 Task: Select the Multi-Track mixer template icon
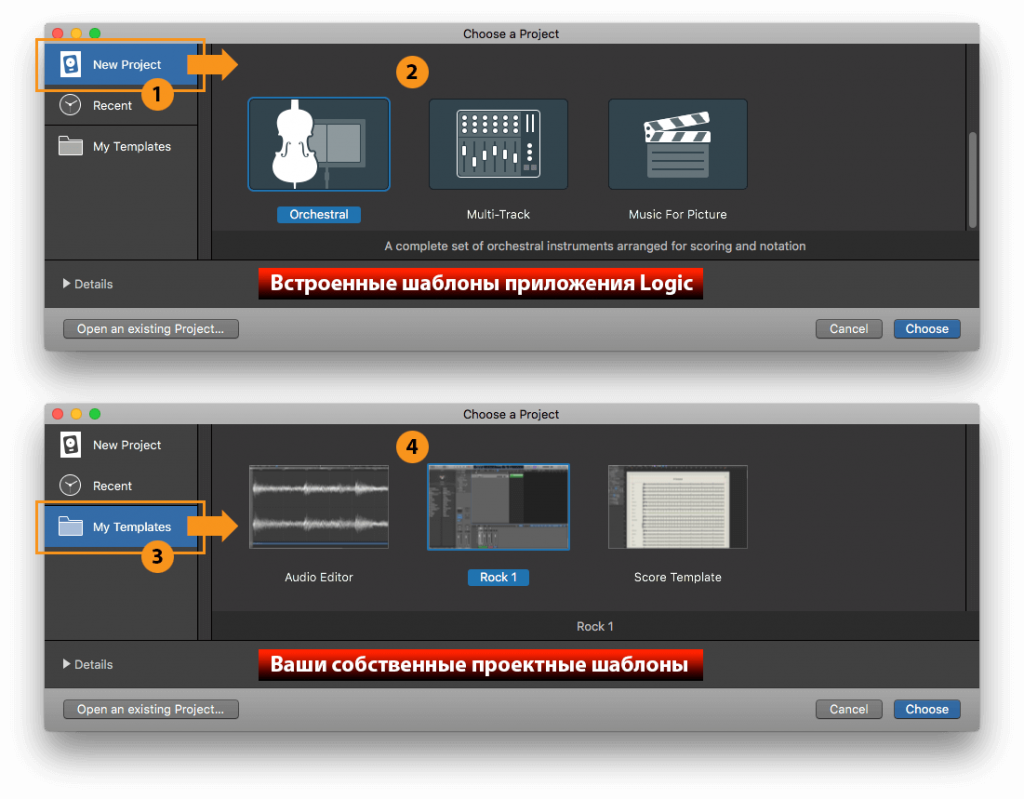pos(498,144)
